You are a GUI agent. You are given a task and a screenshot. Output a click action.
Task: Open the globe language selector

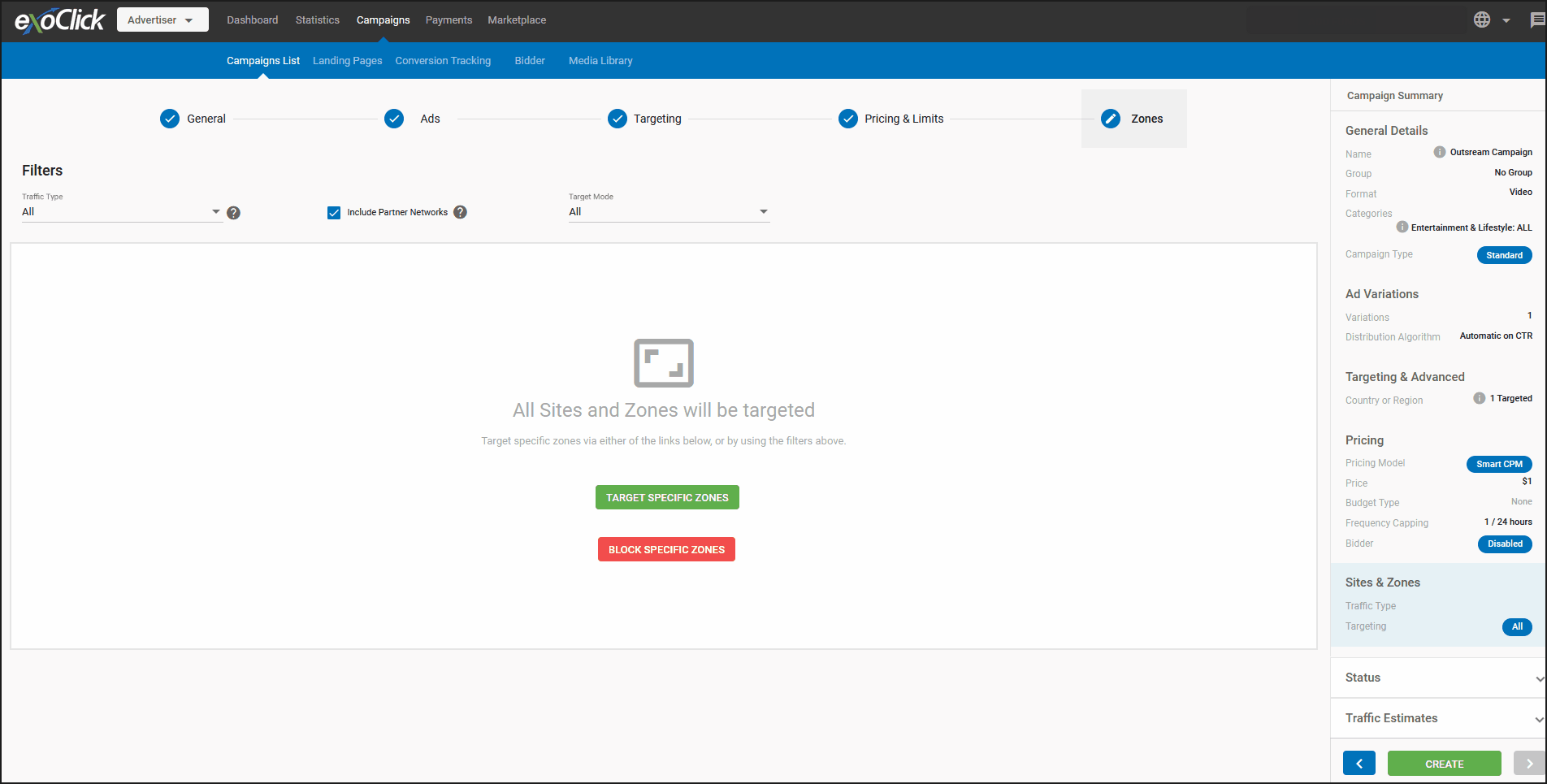pyautogui.click(x=1482, y=19)
